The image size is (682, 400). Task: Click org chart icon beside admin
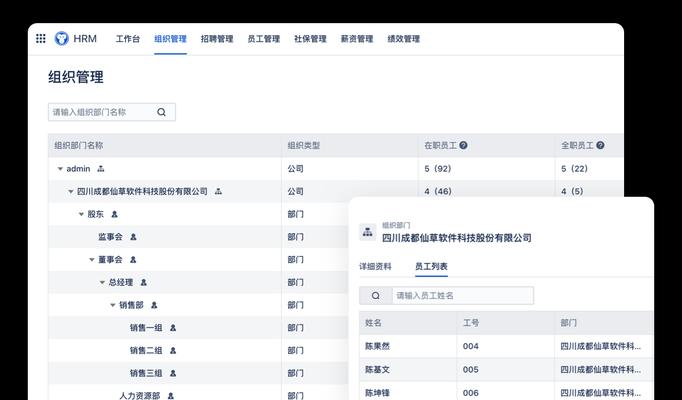(101, 169)
